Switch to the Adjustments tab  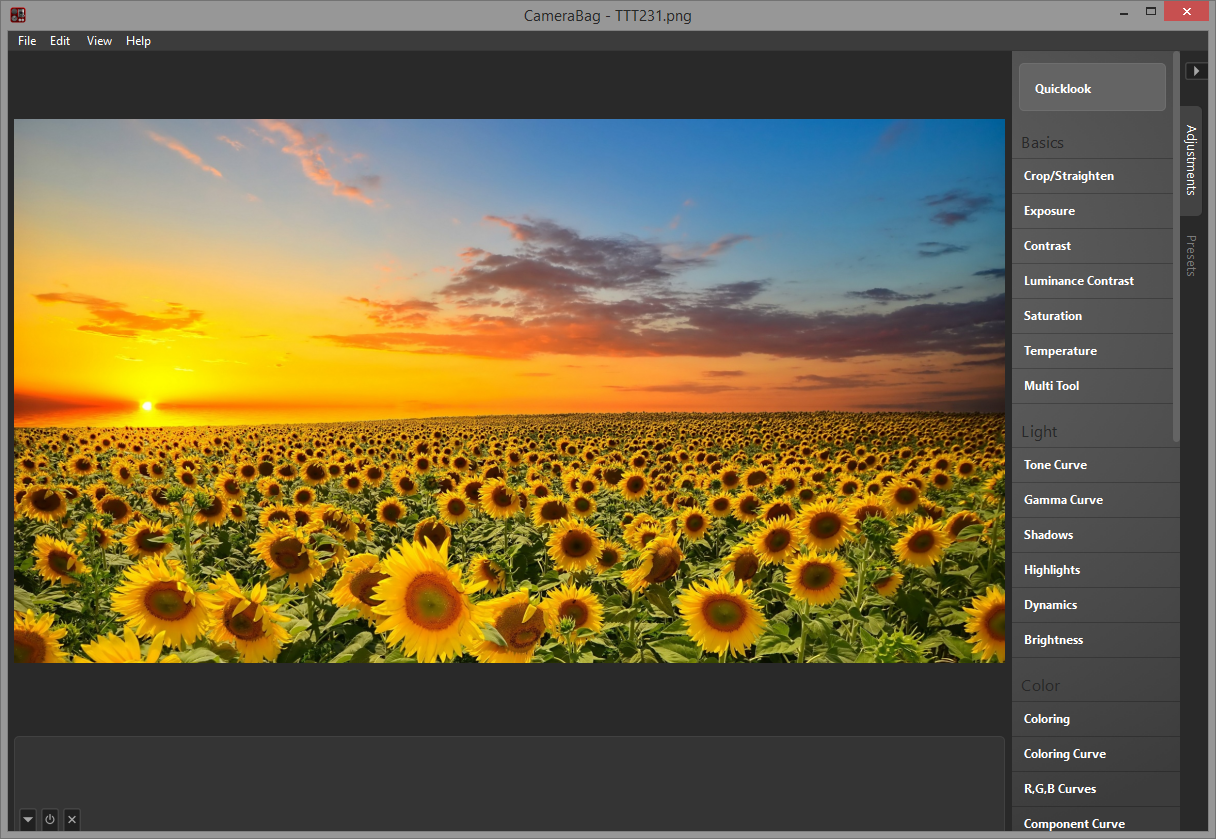pos(1191,160)
